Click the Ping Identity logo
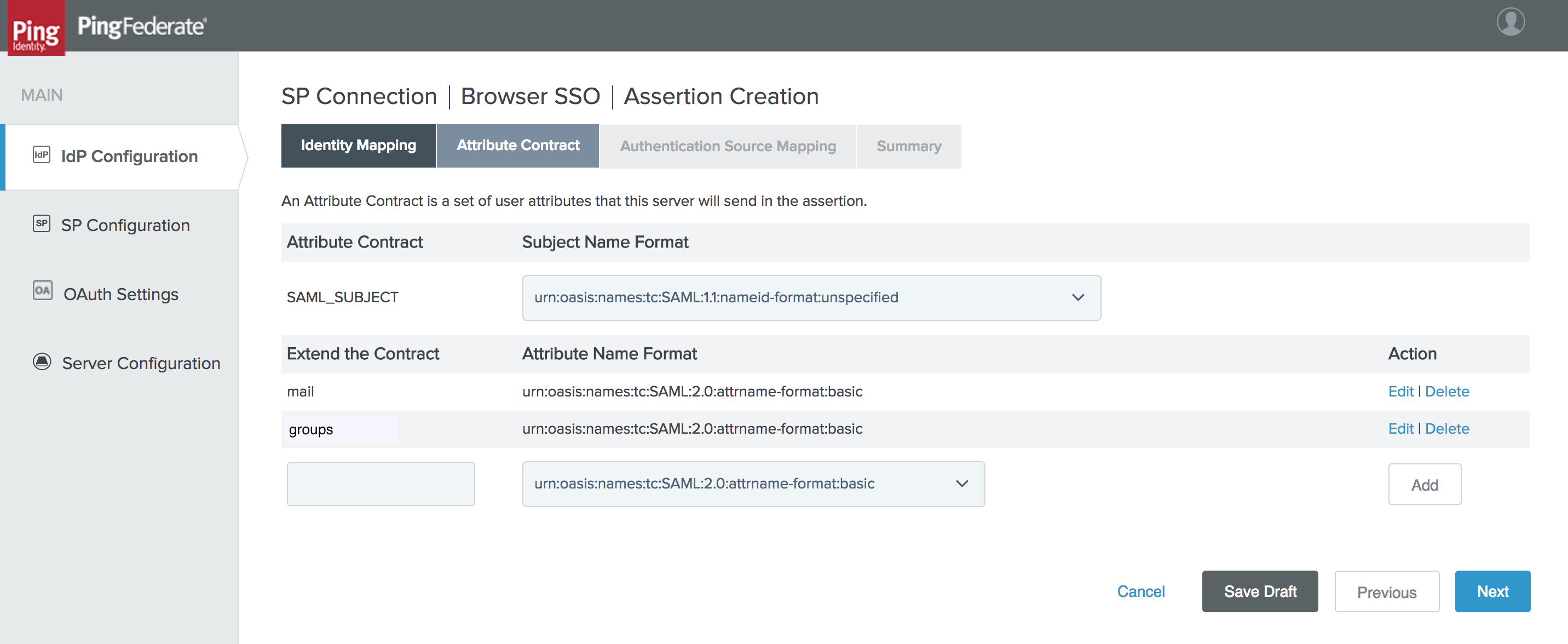This screenshot has width=1568, height=644. pyautogui.click(x=36, y=28)
